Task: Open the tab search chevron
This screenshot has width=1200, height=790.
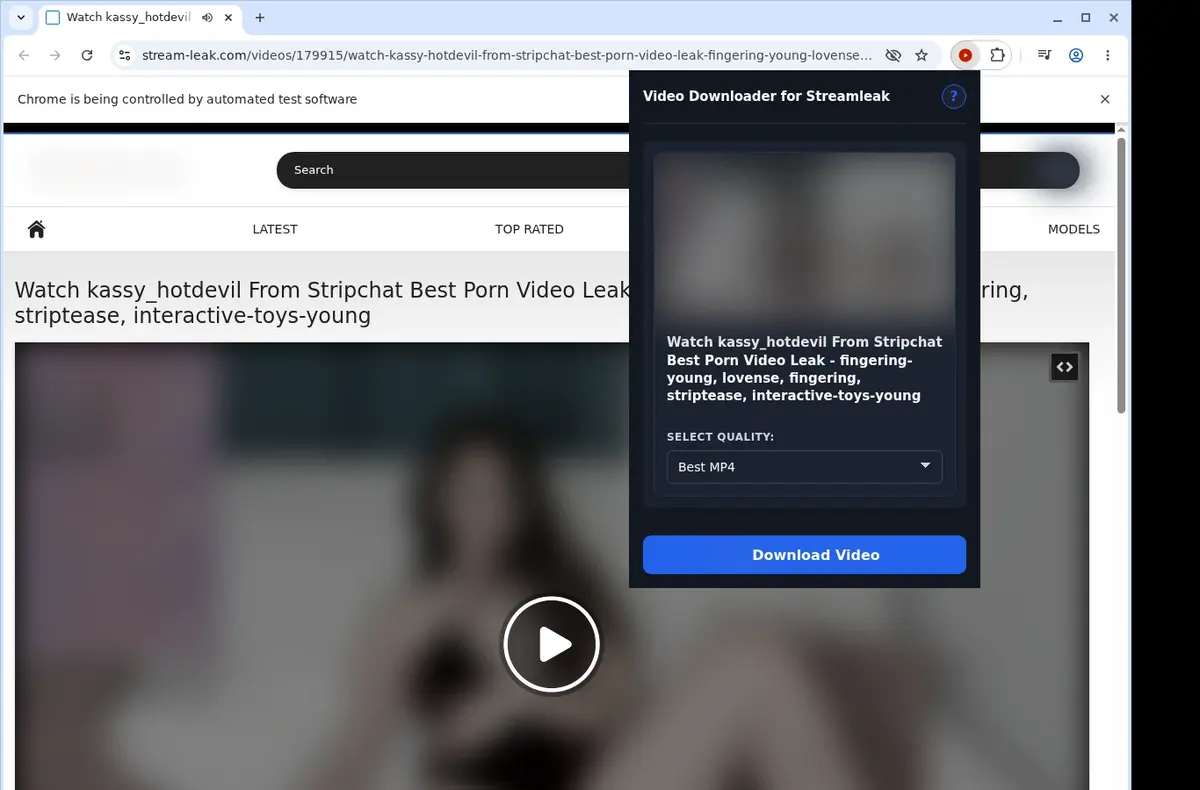Action: (21, 17)
